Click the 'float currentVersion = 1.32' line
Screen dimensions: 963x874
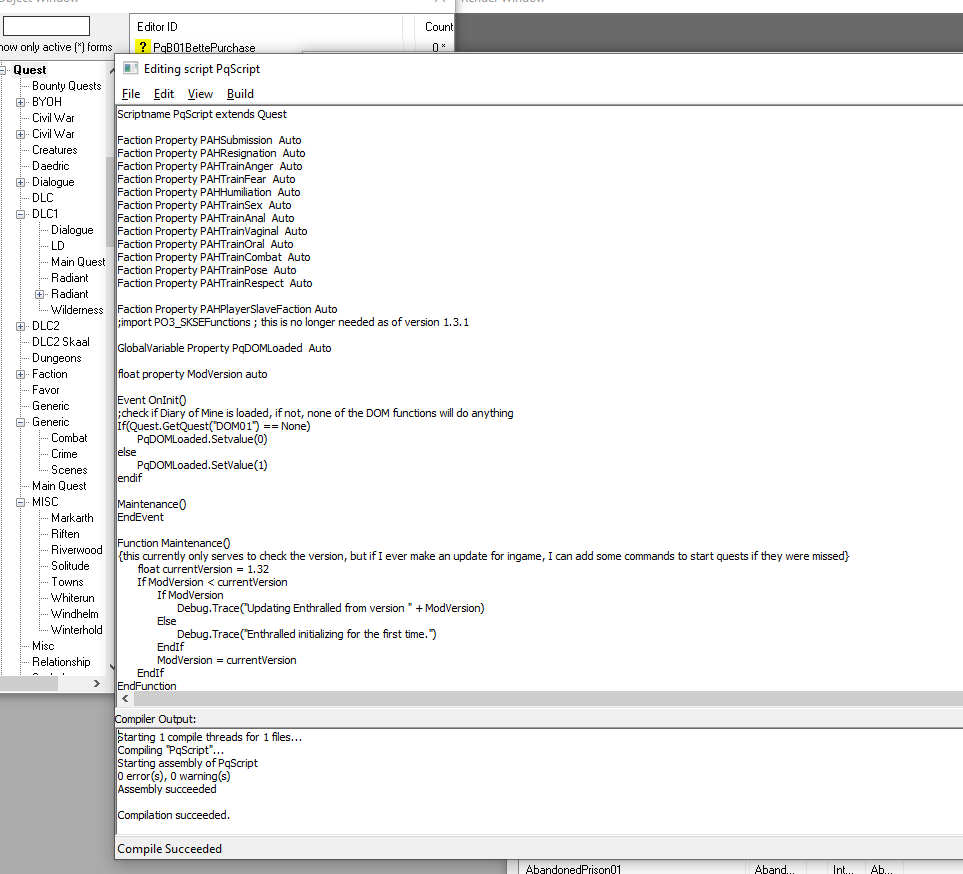coord(203,569)
